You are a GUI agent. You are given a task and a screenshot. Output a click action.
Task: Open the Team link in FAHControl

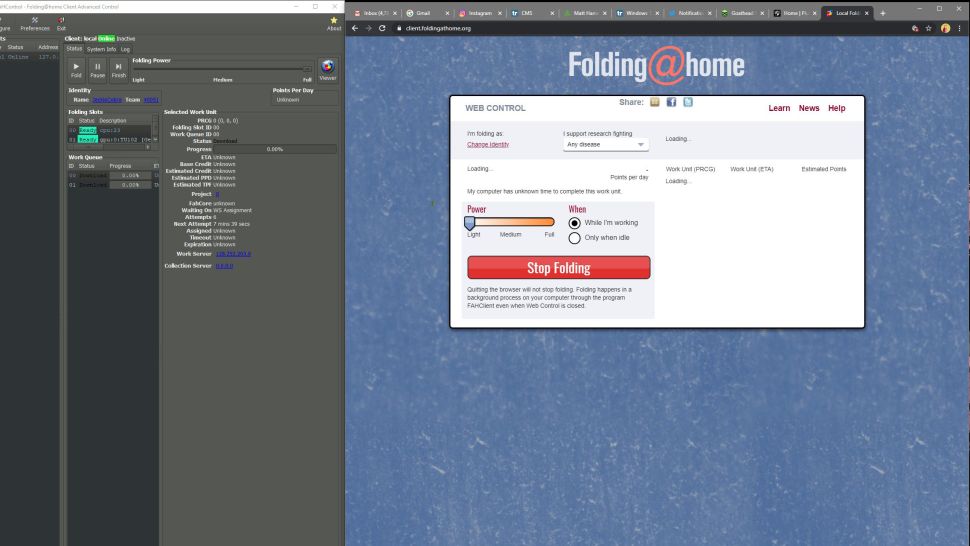(x=151, y=100)
